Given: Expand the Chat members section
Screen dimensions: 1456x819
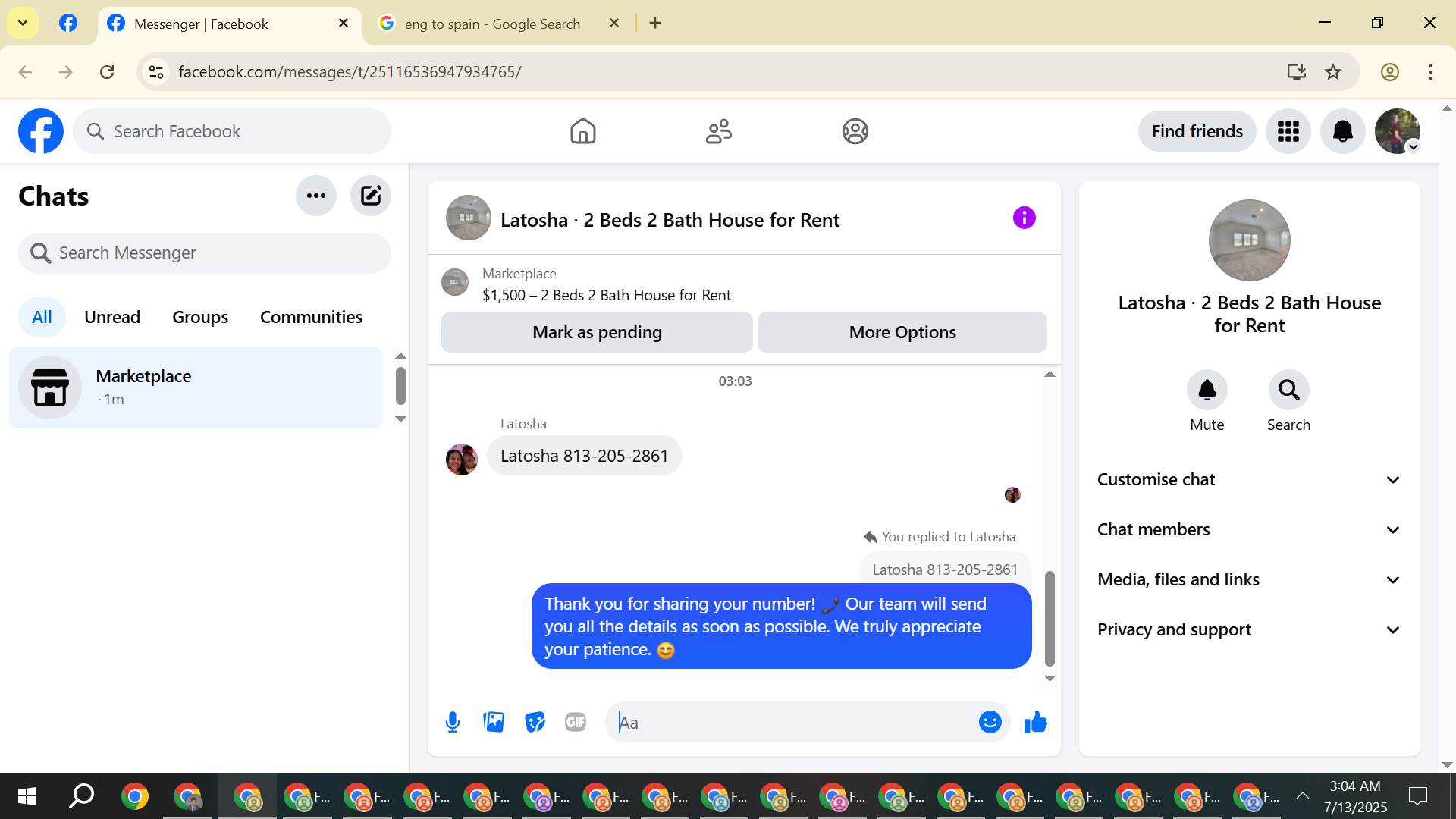Looking at the screenshot, I should (x=1249, y=529).
